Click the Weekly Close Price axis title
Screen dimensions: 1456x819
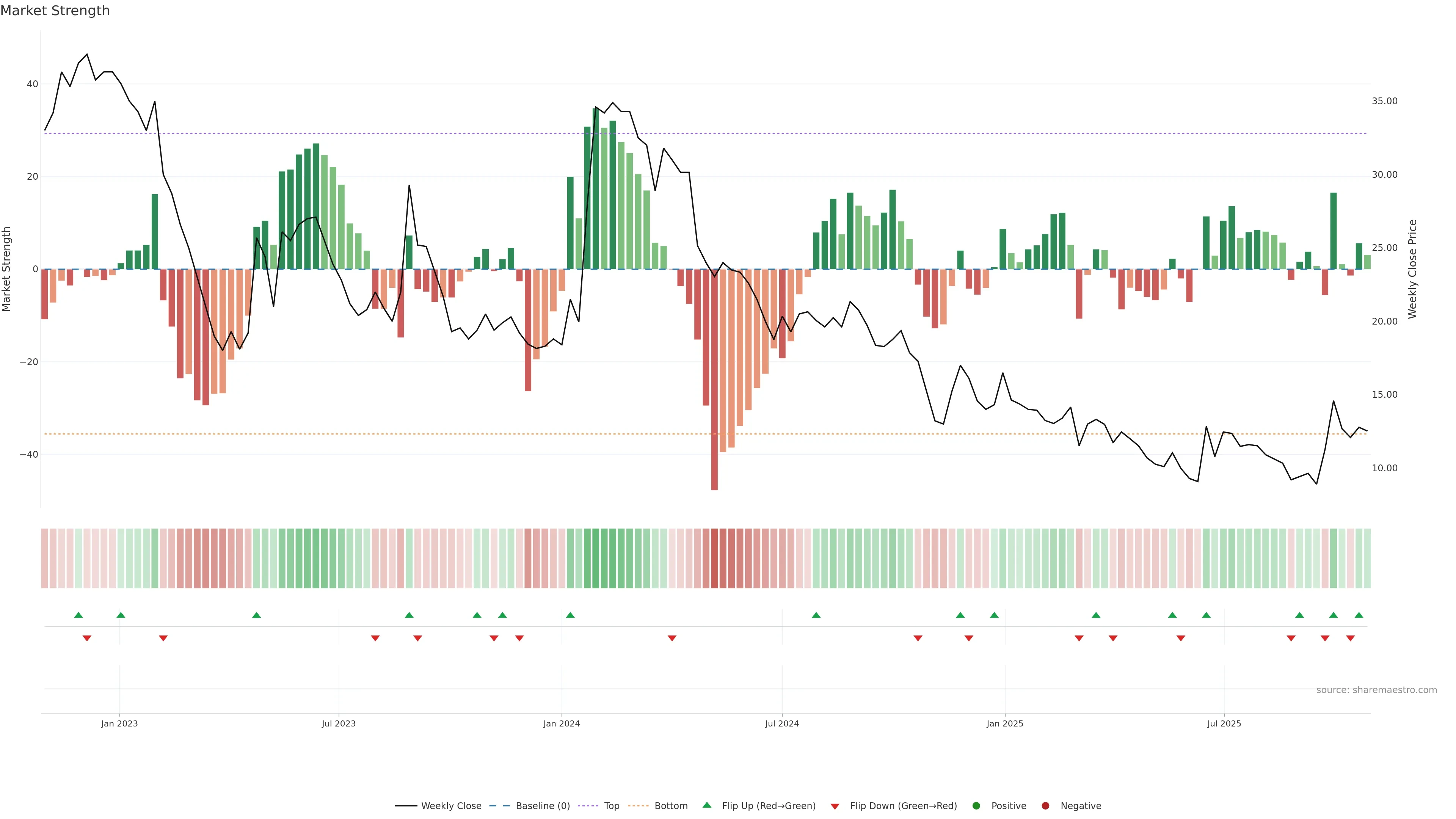coord(1412,269)
